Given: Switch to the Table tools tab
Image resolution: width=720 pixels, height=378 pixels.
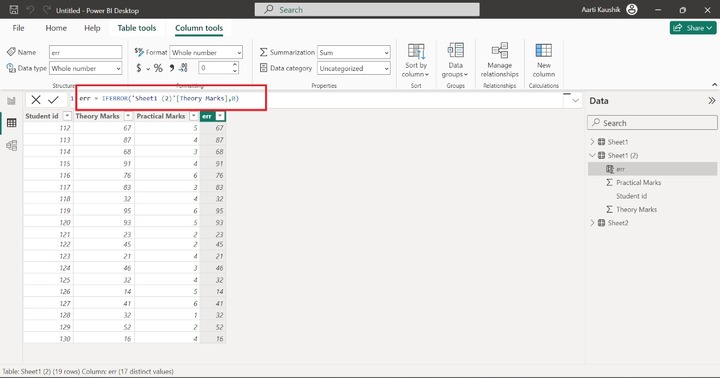Looking at the screenshot, I should click(x=137, y=28).
